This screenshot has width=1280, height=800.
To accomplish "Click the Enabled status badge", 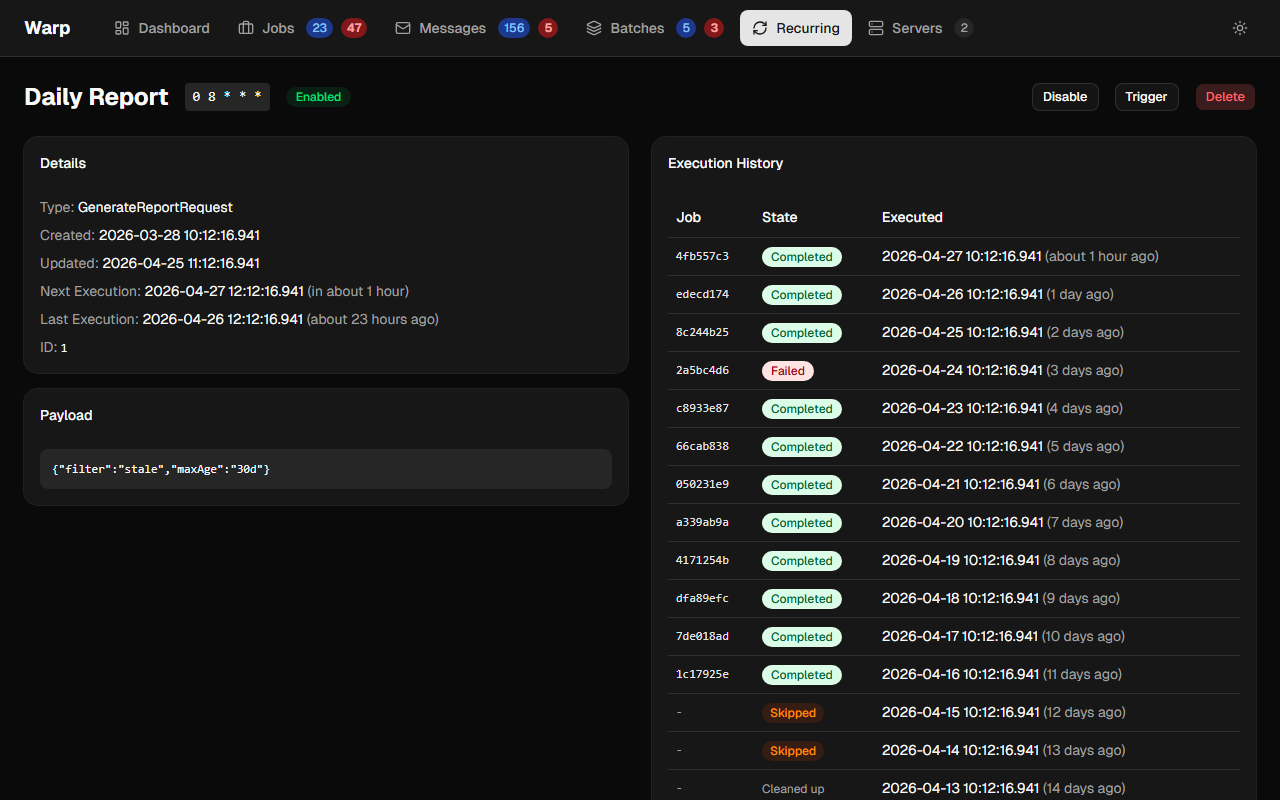I will [x=318, y=97].
